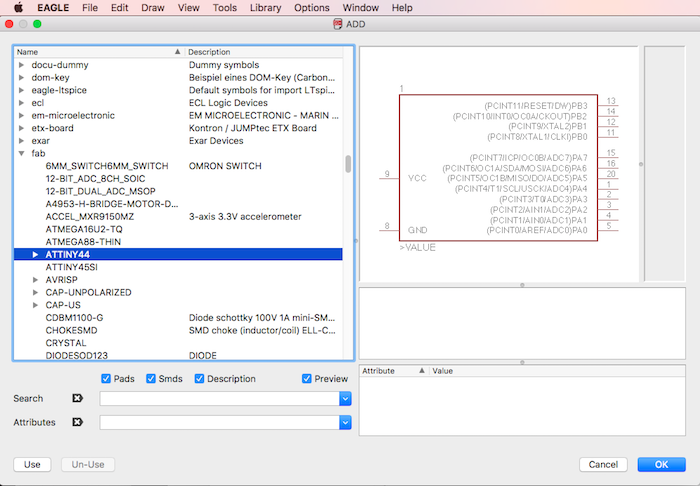The width and height of the screenshot is (700, 486).
Task: Expand the CAP-US entry
Action: pyautogui.click(x=35, y=305)
